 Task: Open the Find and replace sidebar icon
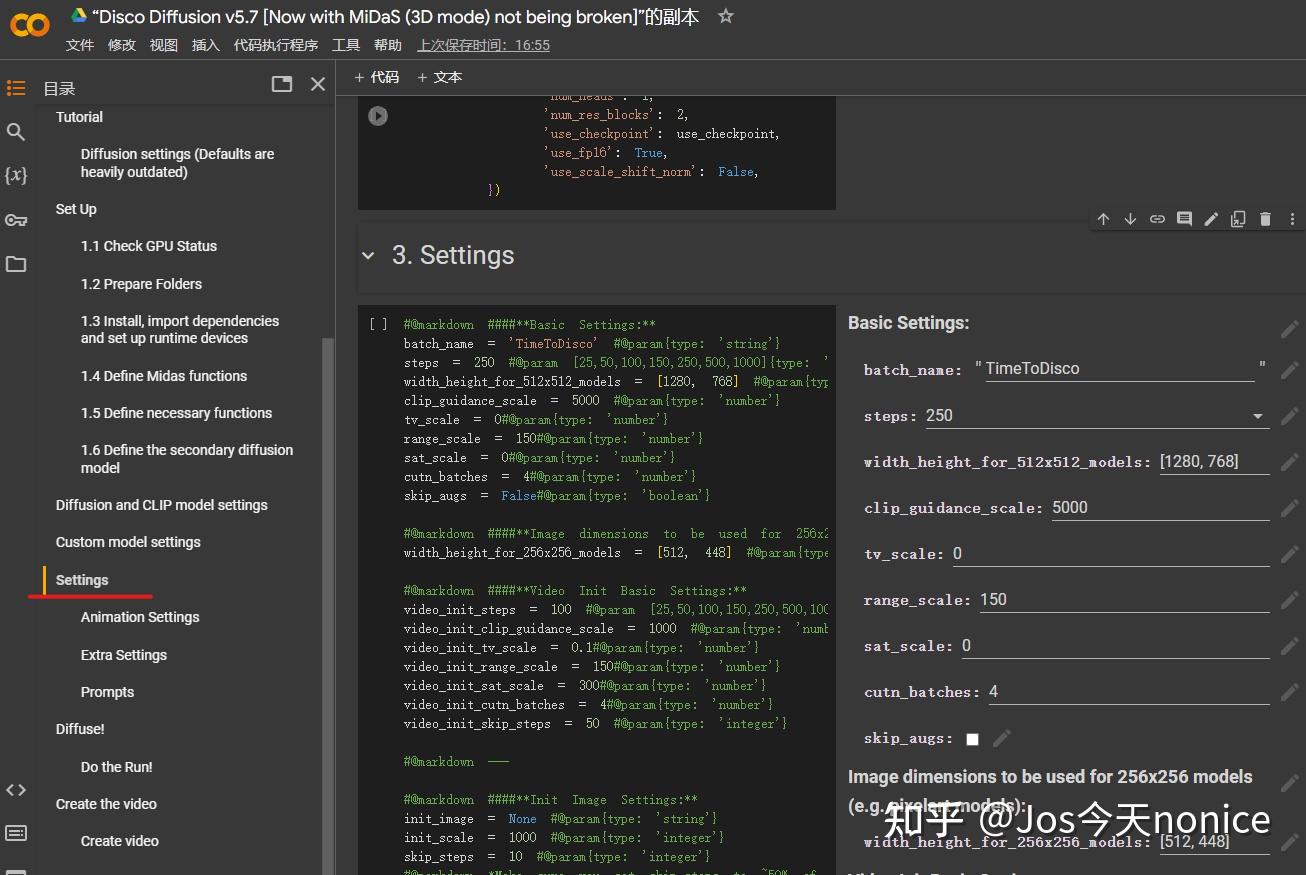click(x=16, y=132)
